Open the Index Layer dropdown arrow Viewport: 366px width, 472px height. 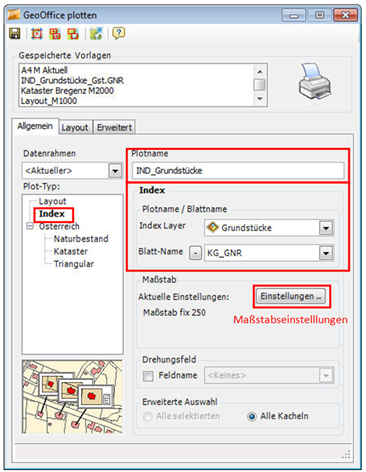pos(326,228)
